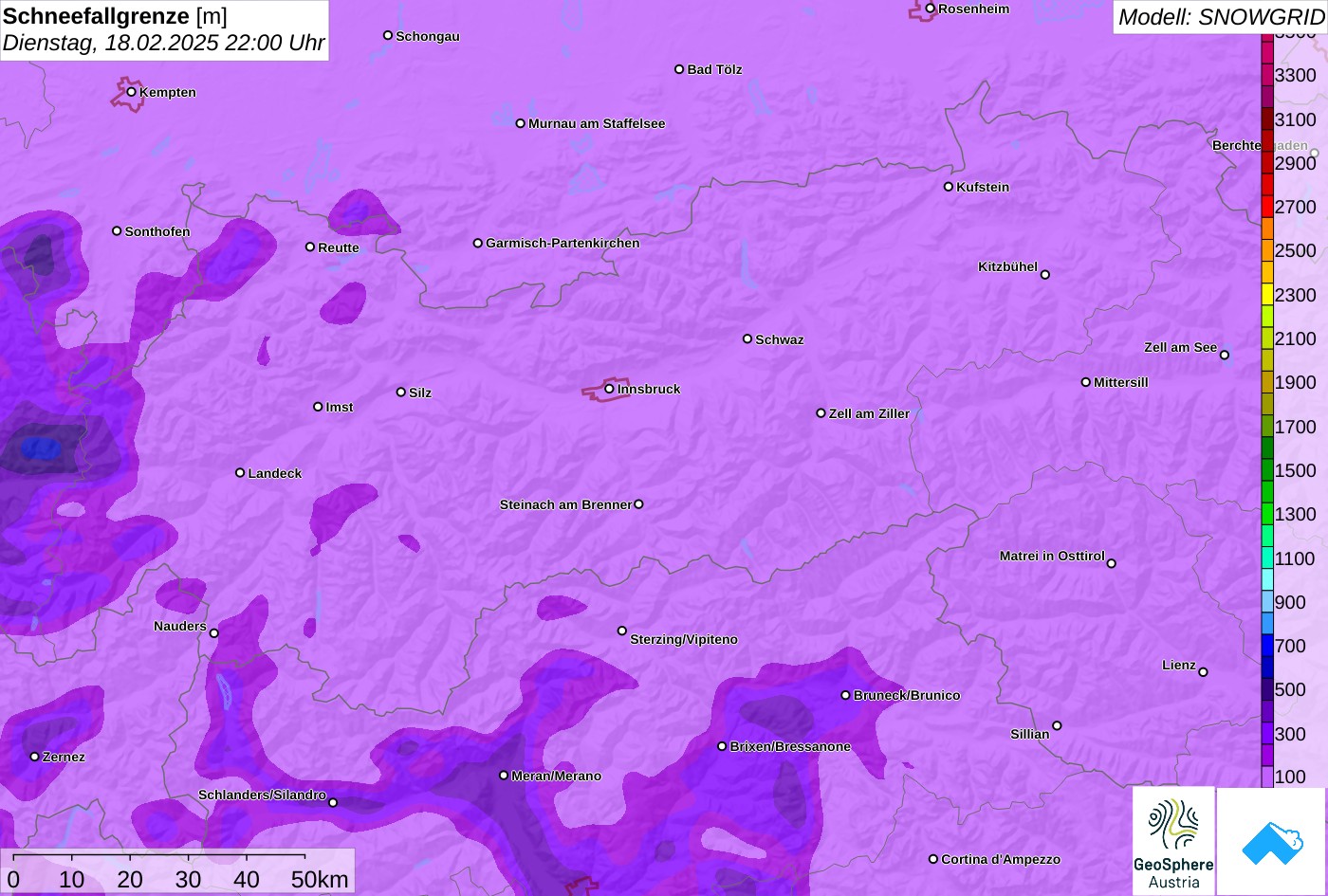Click the Innsbruck city name label
The width and height of the screenshot is (1328, 896).
[x=649, y=389]
